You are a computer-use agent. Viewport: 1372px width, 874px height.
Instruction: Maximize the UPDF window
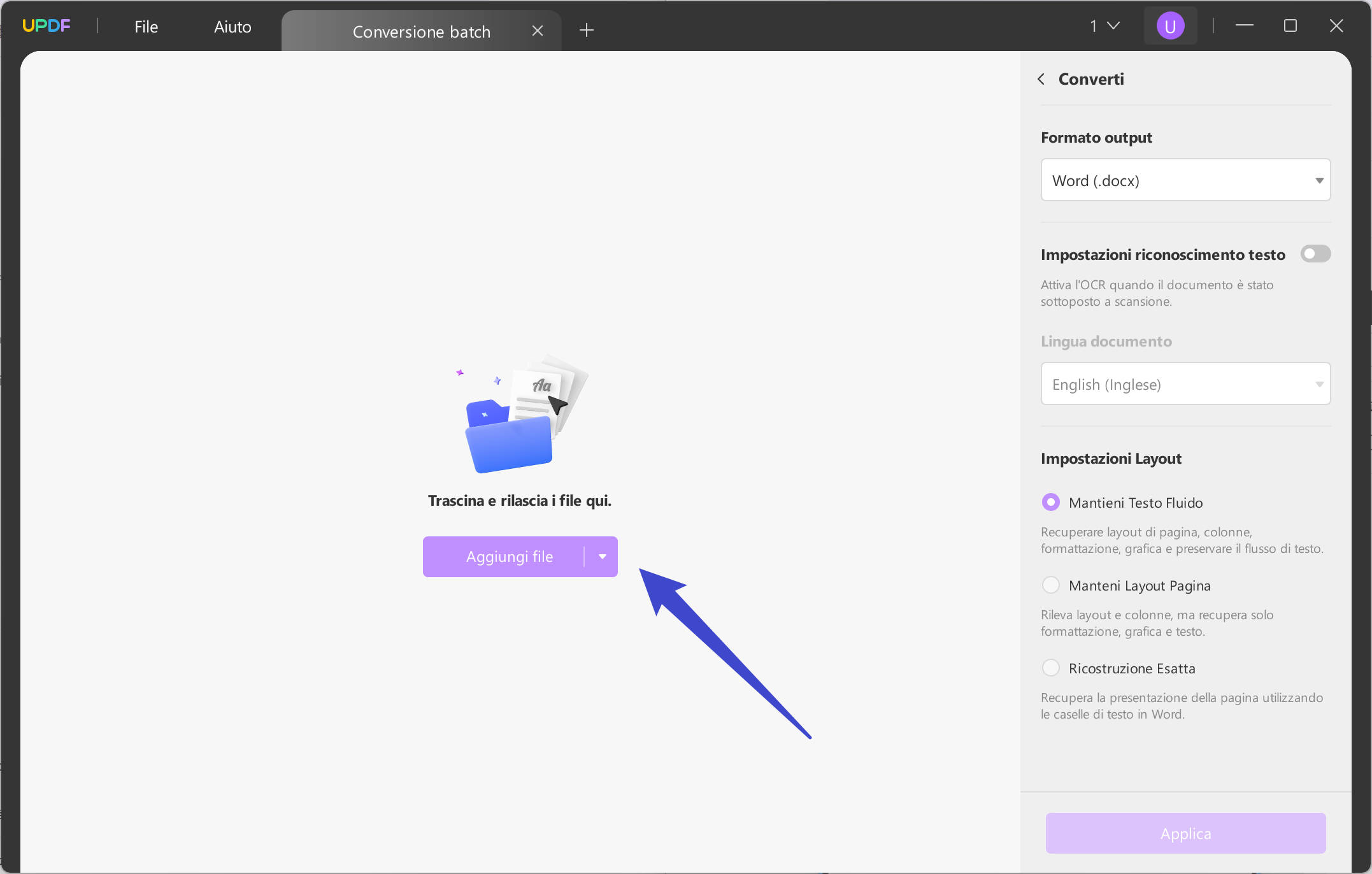pos(1290,26)
